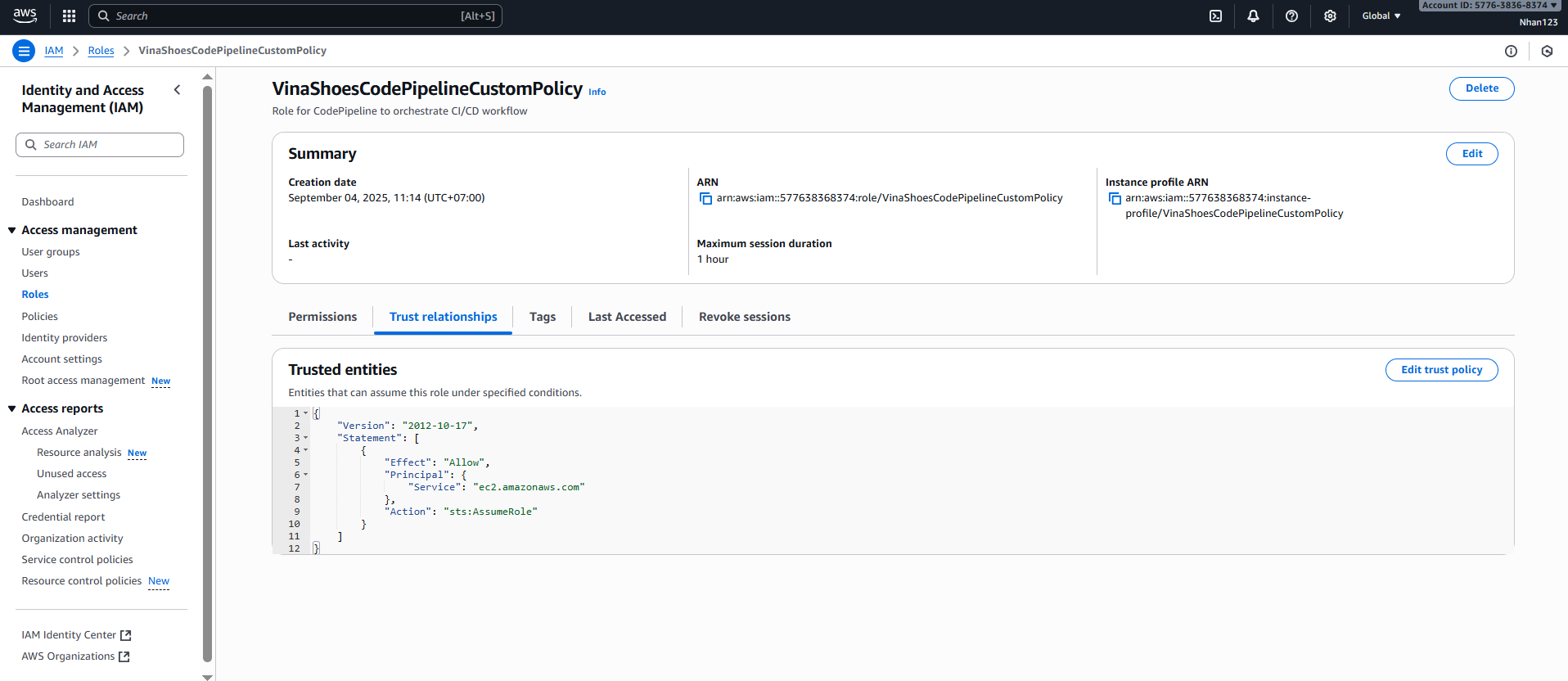1568x681 pixels.
Task: Fold the Statement array at line 3
Action: pyautogui.click(x=306, y=438)
